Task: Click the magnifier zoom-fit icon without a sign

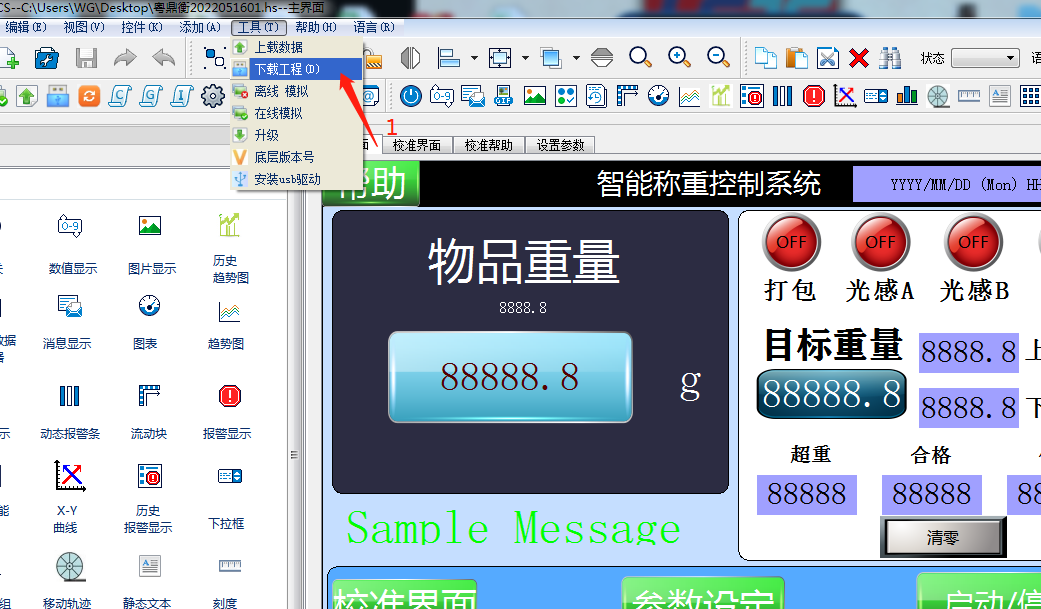Action: (x=640, y=57)
